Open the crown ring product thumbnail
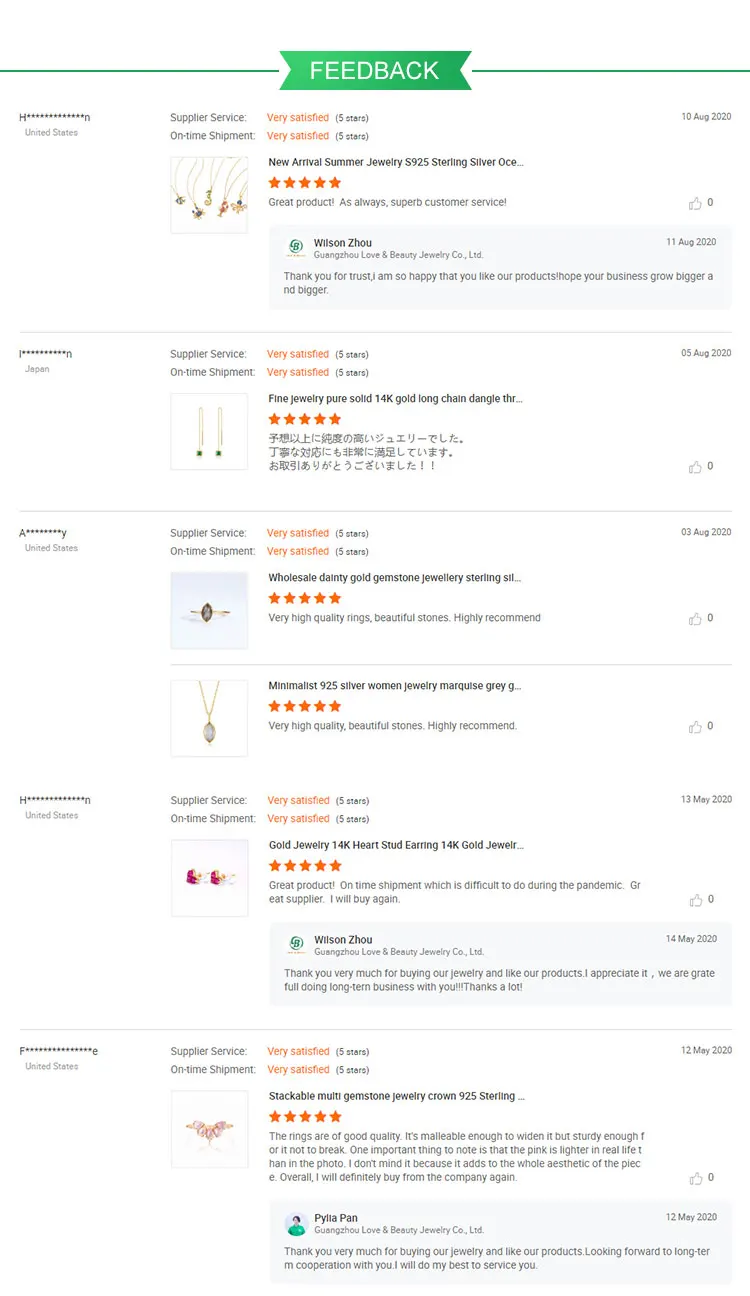The height and width of the screenshot is (1296, 750). pyautogui.click(x=209, y=1129)
